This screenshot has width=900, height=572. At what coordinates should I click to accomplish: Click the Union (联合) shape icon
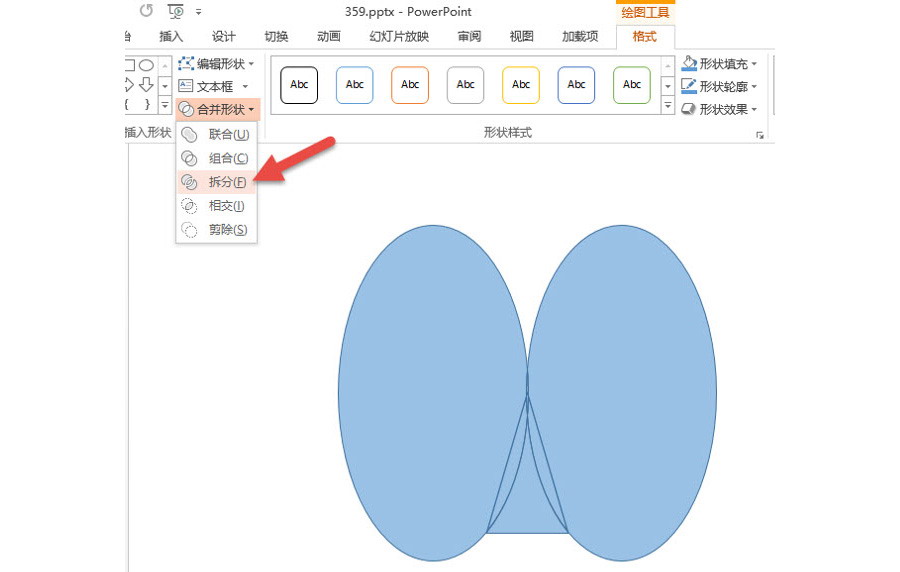point(189,135)
